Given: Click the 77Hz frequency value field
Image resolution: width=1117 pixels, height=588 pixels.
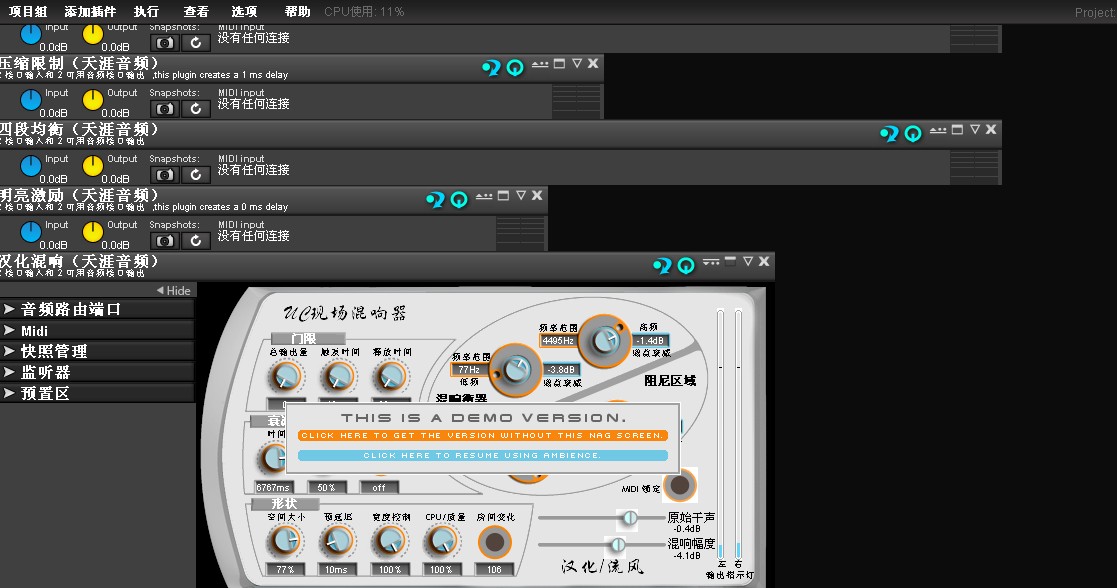Looking at the screenshot, I should (469, 369).
